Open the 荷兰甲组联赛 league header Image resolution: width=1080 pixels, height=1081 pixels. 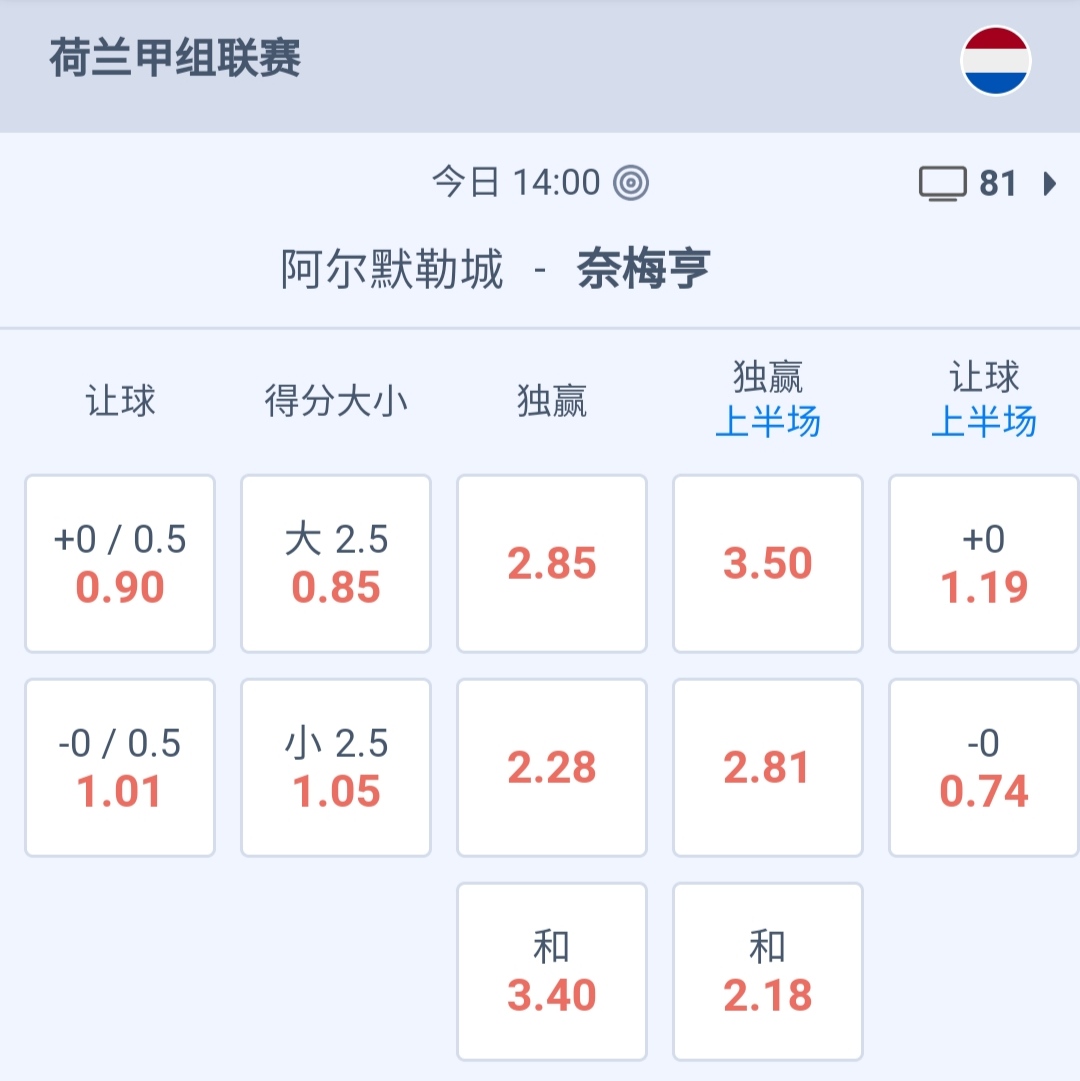175,60
